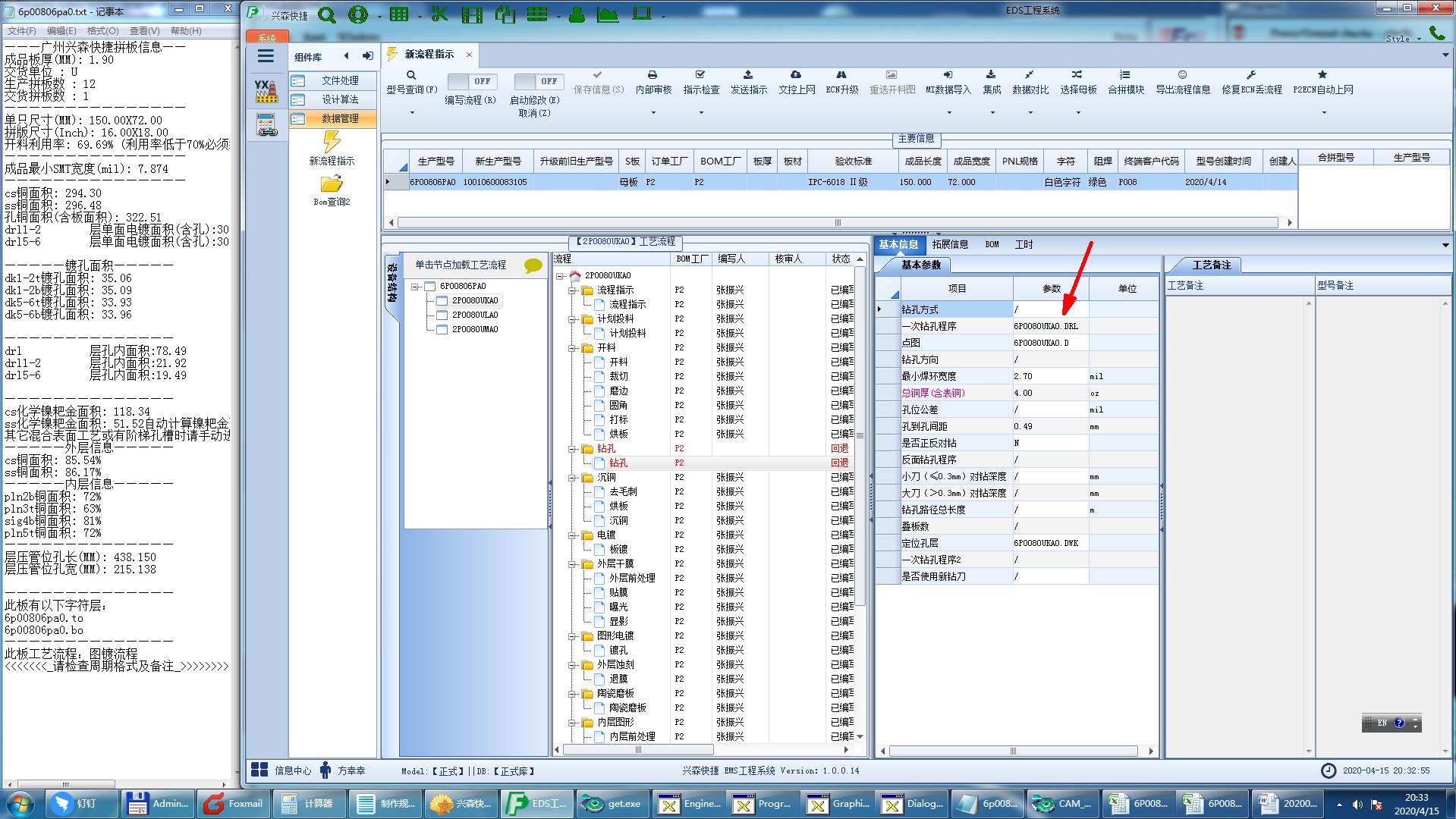Collapse the 钻孔 folder in process tree
This screenshot has width=1456, height=819.
[x=572, y=449]
